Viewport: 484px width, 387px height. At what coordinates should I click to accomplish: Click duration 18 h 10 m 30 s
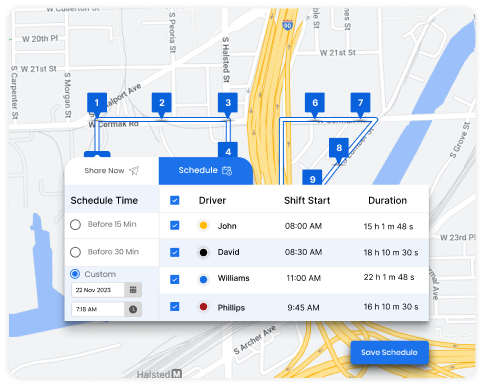[x=391, y=252]
